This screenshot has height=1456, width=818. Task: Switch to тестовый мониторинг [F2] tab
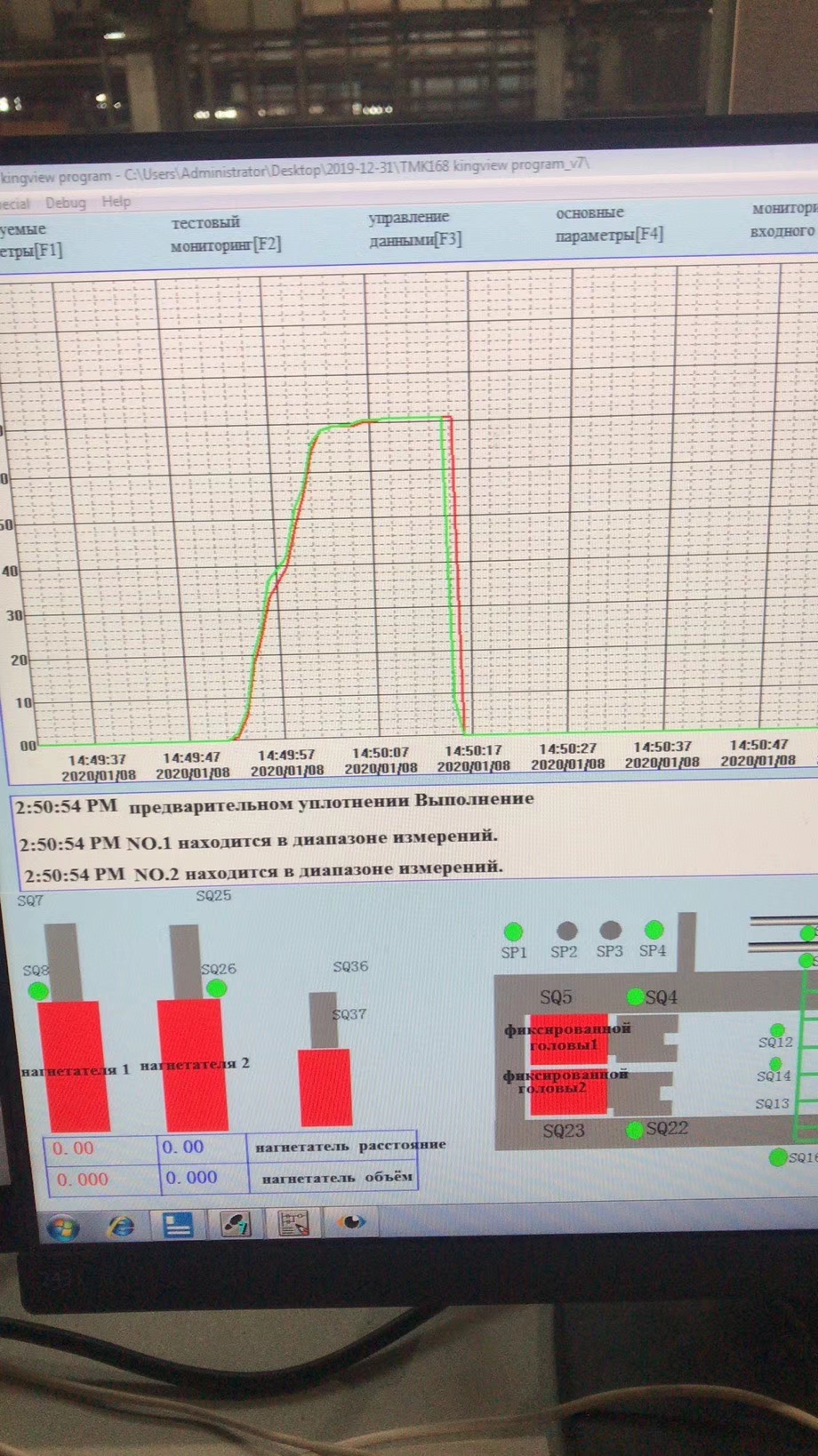pos(226,234)
